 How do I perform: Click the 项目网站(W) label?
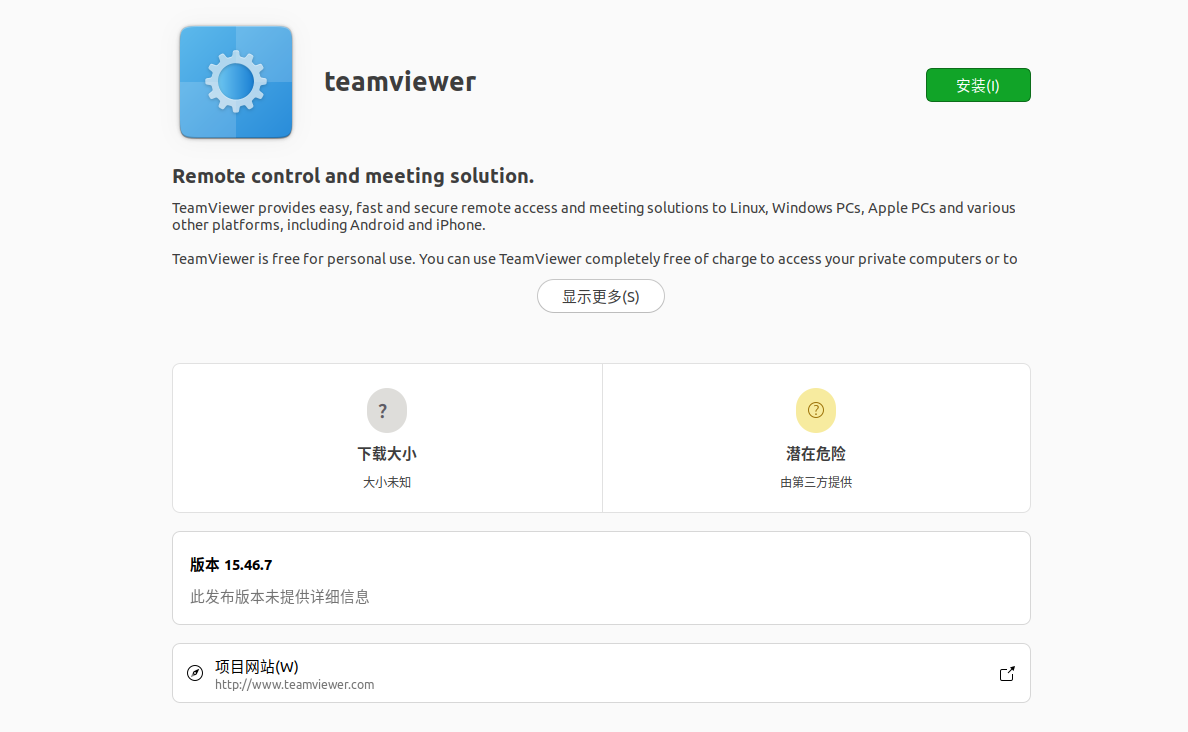coord(257,667)
